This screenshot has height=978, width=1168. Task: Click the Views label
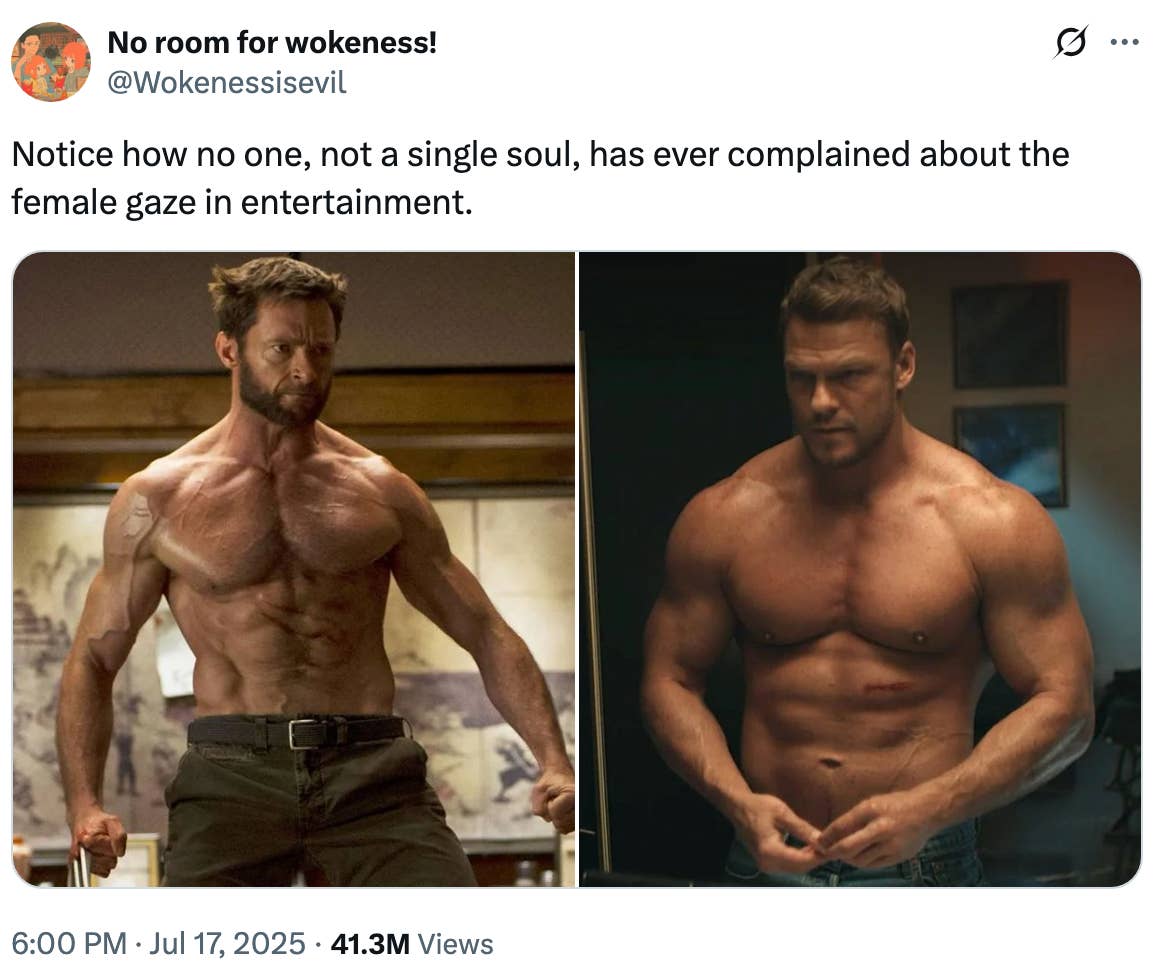pos(455,944)
